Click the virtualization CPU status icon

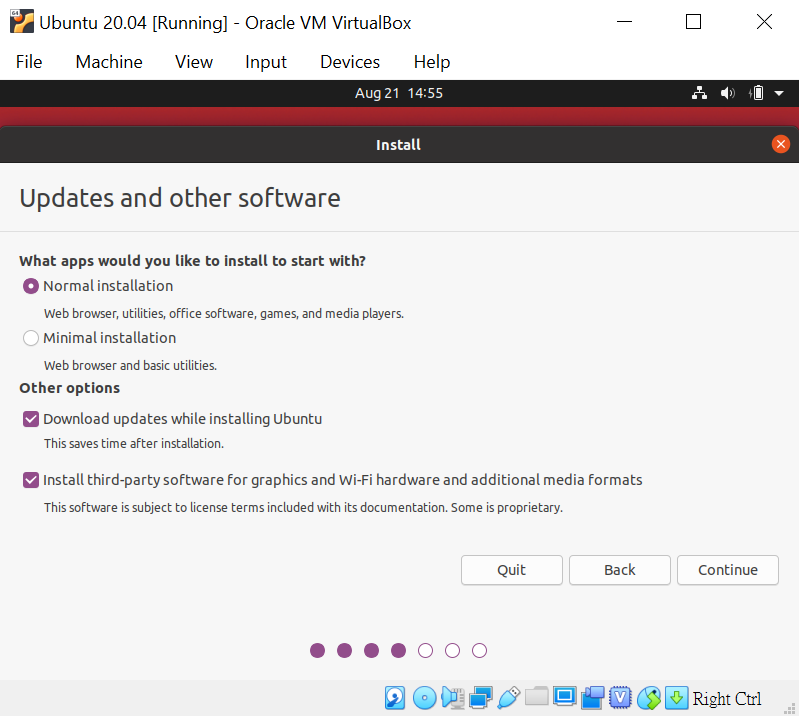pyautogui.click(x=620, y=698)
